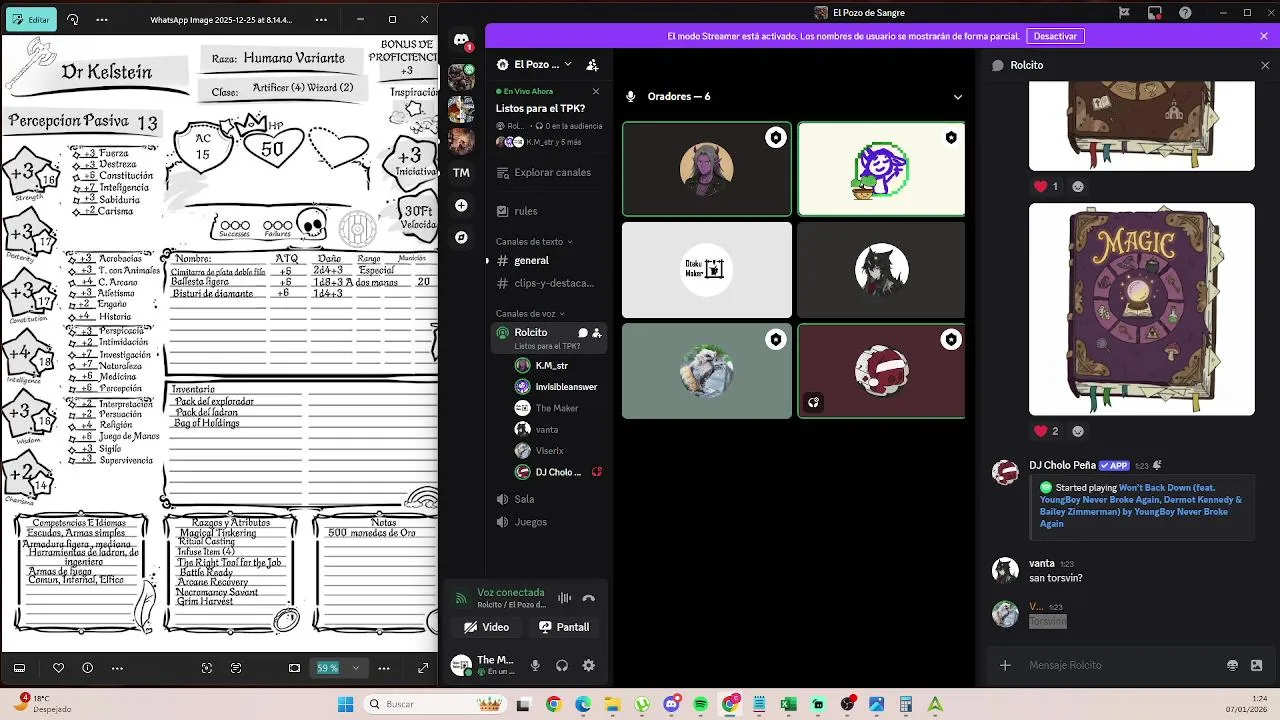Click Desactivar streamer mode button
Screen dimensions: 1280x720
(x=1055, y=36)
